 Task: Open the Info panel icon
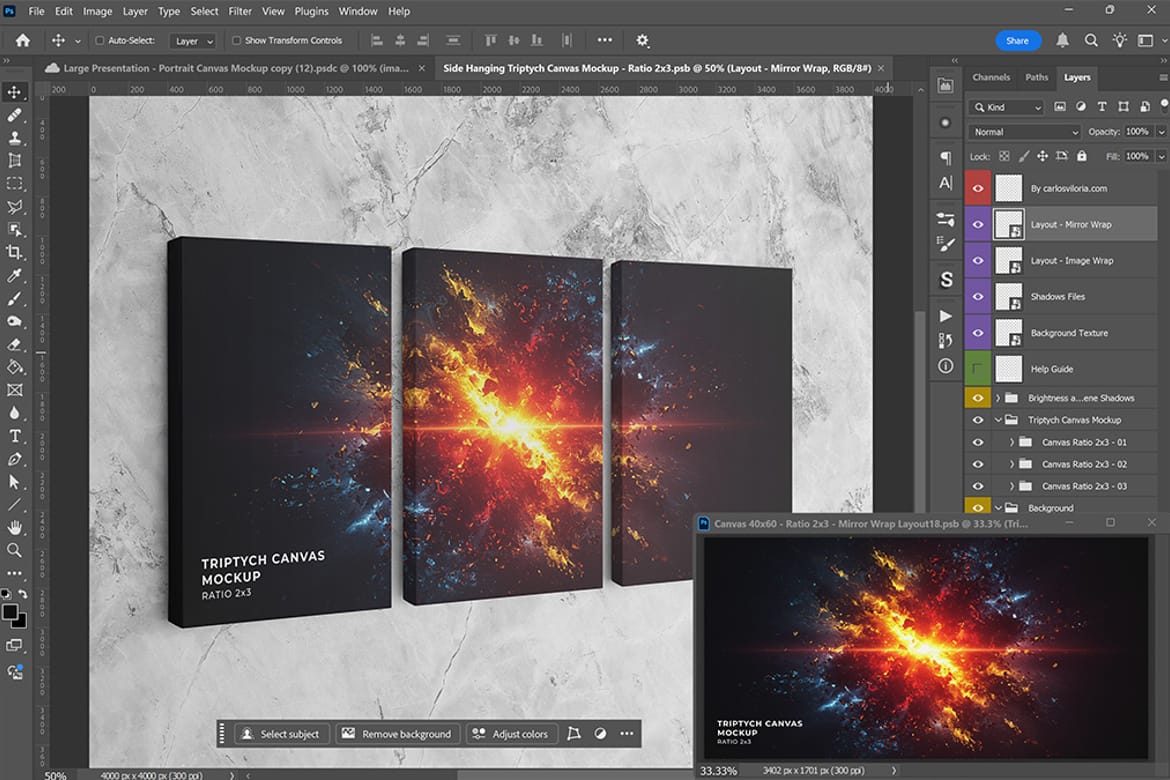tap(945, 366)
